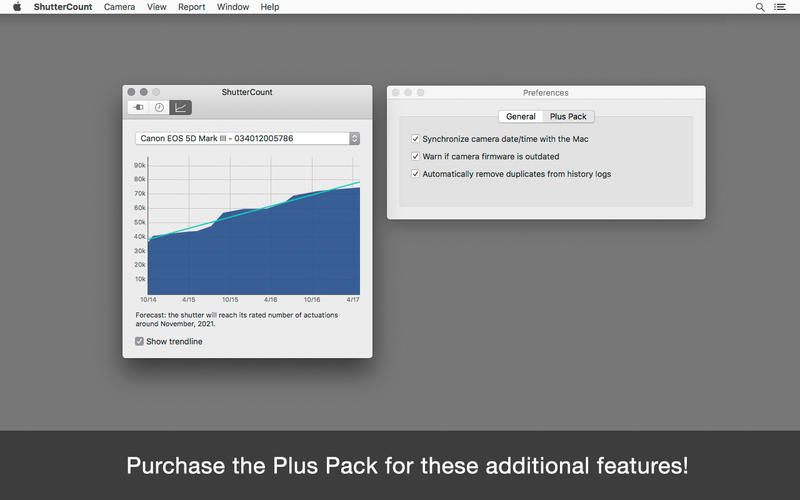Screen dimensions: 800x500
Task: Open the Apple menu
Action: (17, 7)
